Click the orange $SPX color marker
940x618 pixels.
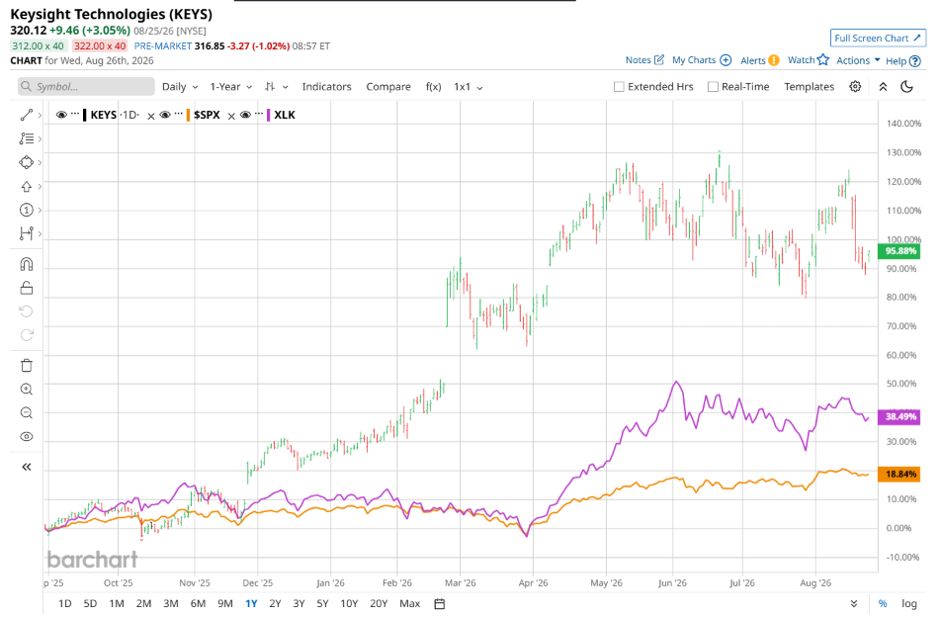(x=188, y=115)
